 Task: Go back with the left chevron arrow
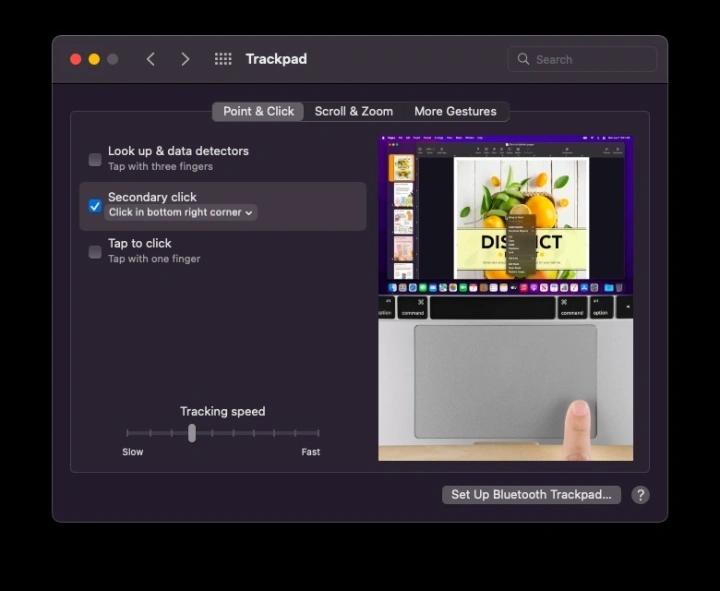tap(151, 59)
